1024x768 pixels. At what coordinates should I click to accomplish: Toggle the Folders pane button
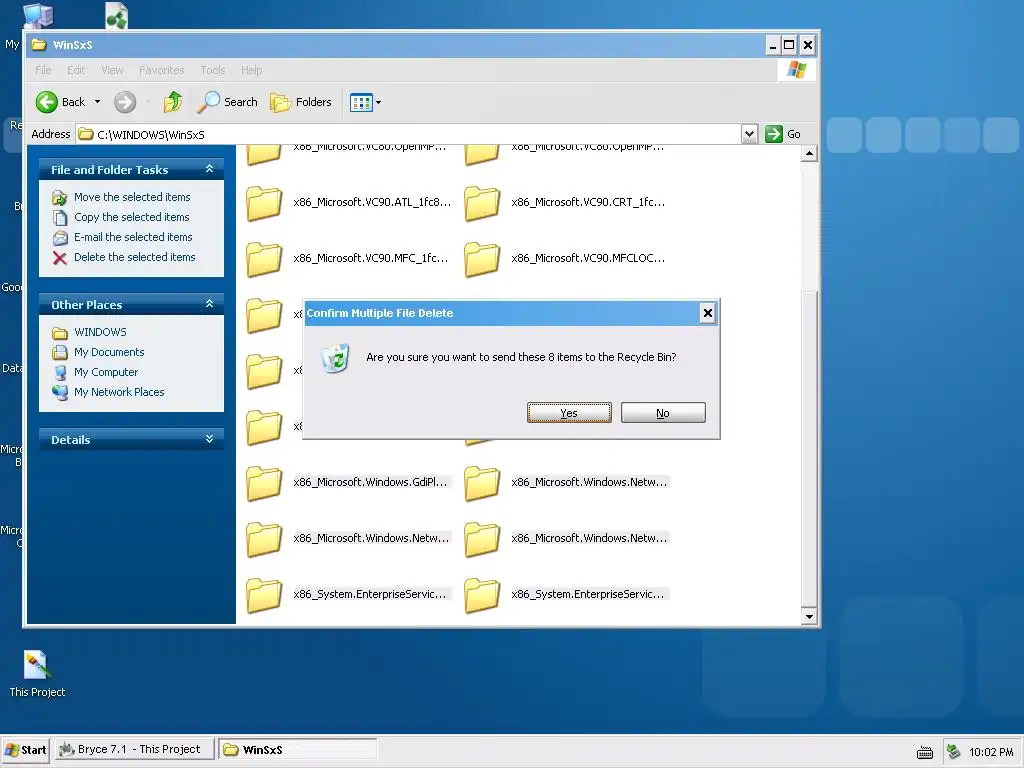tap(301, 102)
